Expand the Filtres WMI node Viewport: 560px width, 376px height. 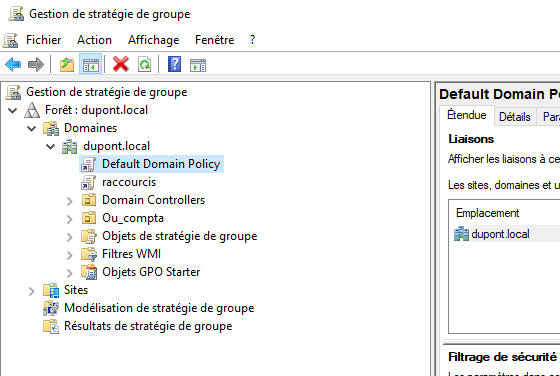point(70,255)
